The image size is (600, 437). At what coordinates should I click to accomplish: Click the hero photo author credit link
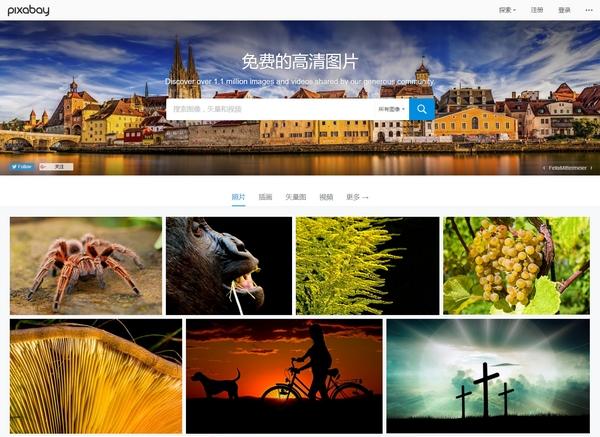pos(567,168)
